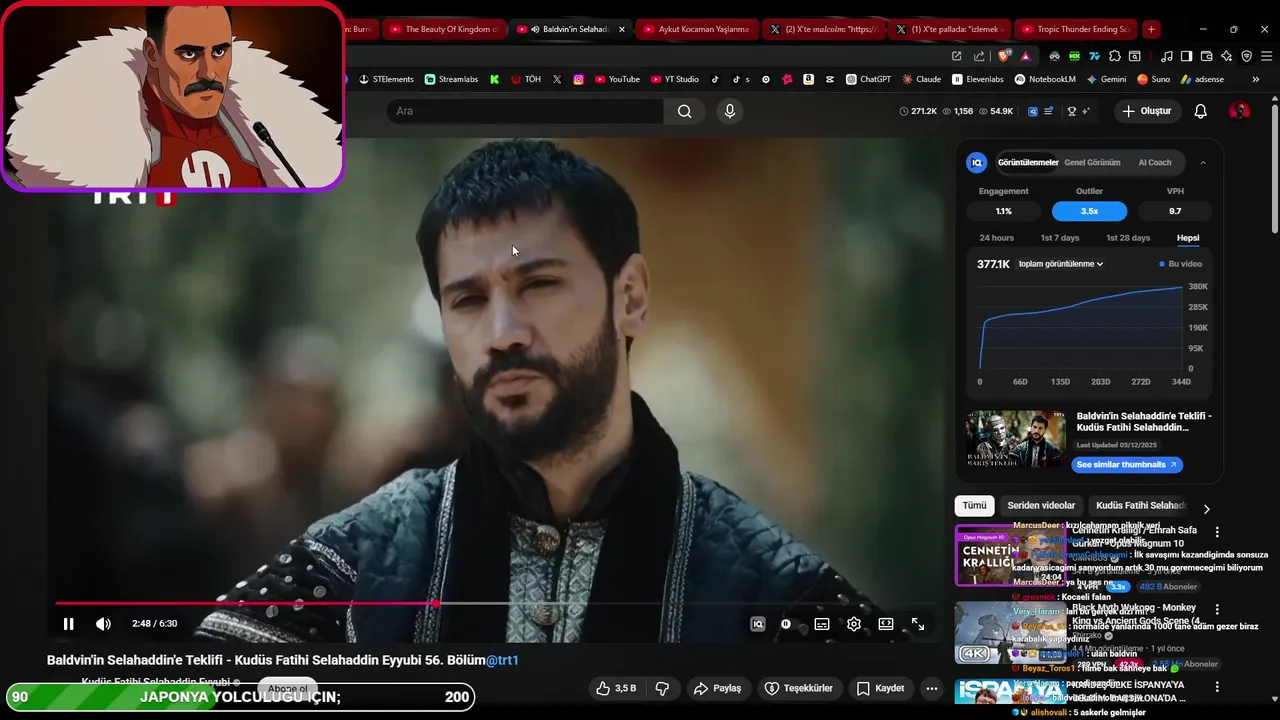Open the Instagram bookmark icon
The width and height of the screenshot is (1280, 720).
[x=578, y=79]
